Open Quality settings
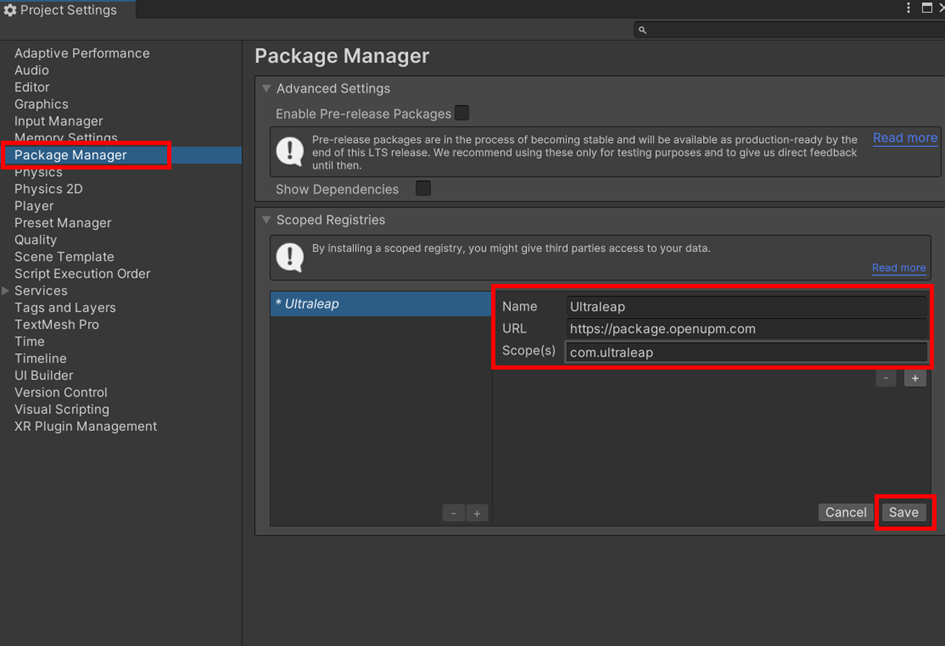945x646 pixels. tap(36, 239)
